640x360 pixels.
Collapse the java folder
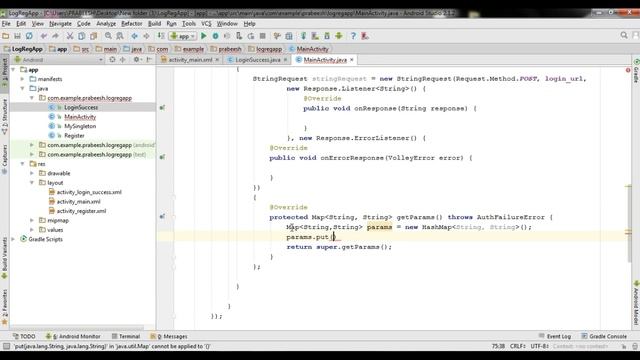22,89
